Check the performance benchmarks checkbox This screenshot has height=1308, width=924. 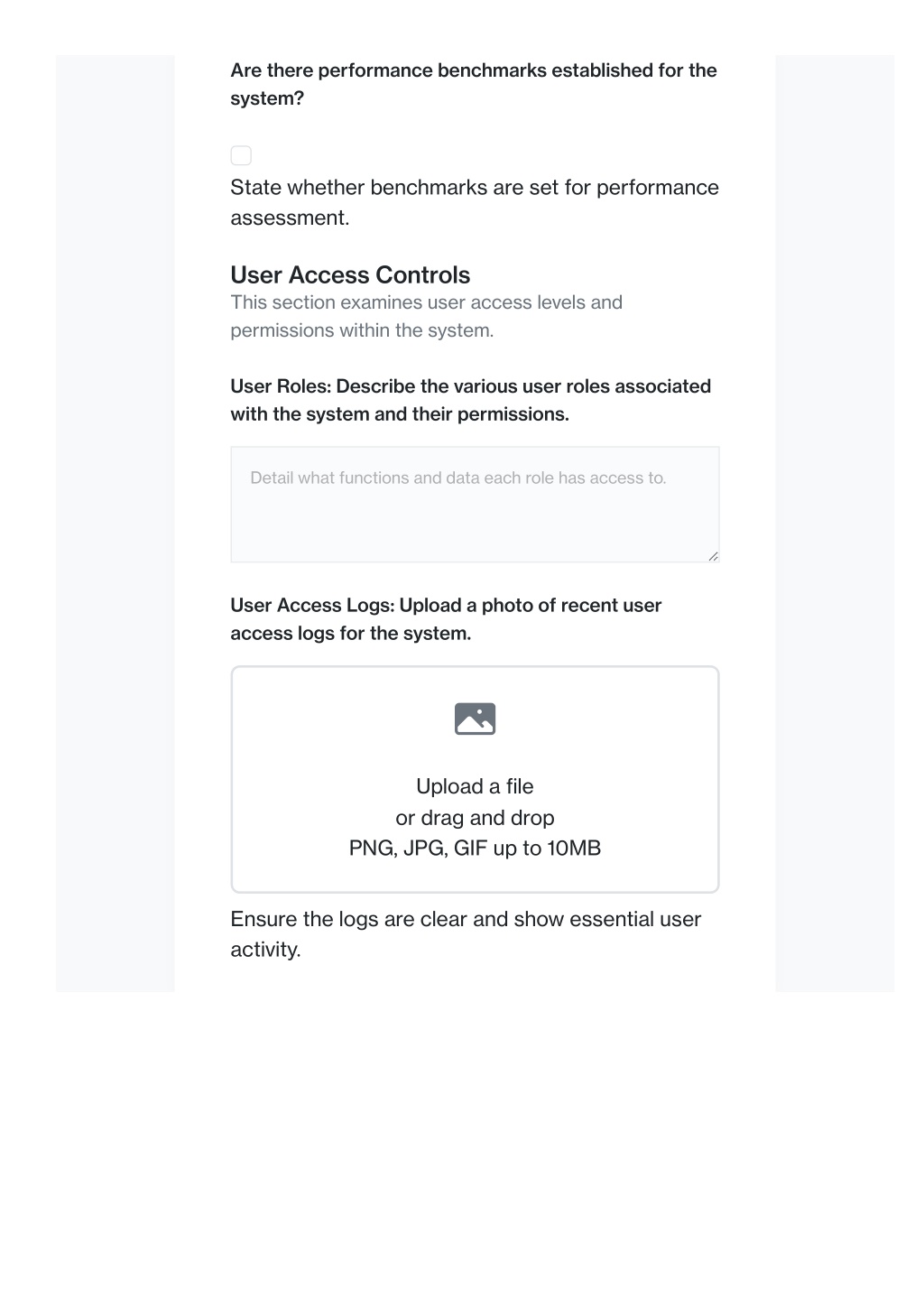click(241, 155)
